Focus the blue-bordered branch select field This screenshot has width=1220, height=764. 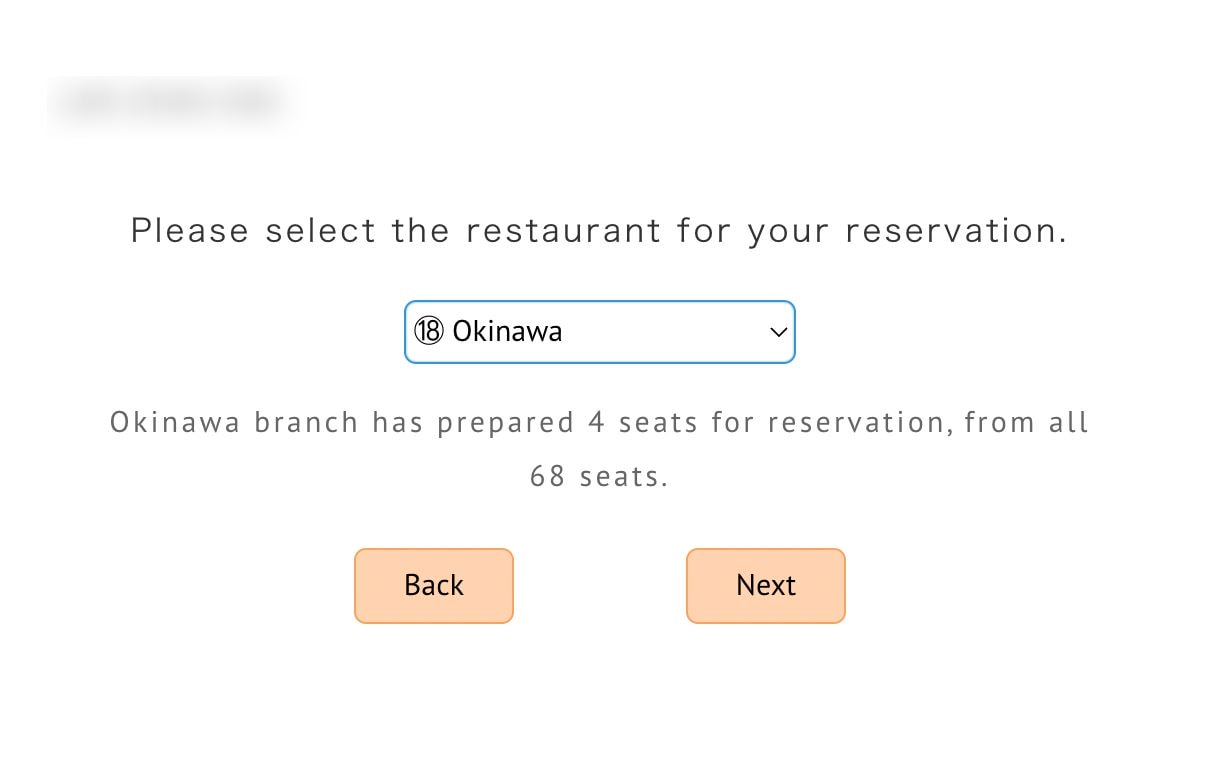[x=600, y=332]
